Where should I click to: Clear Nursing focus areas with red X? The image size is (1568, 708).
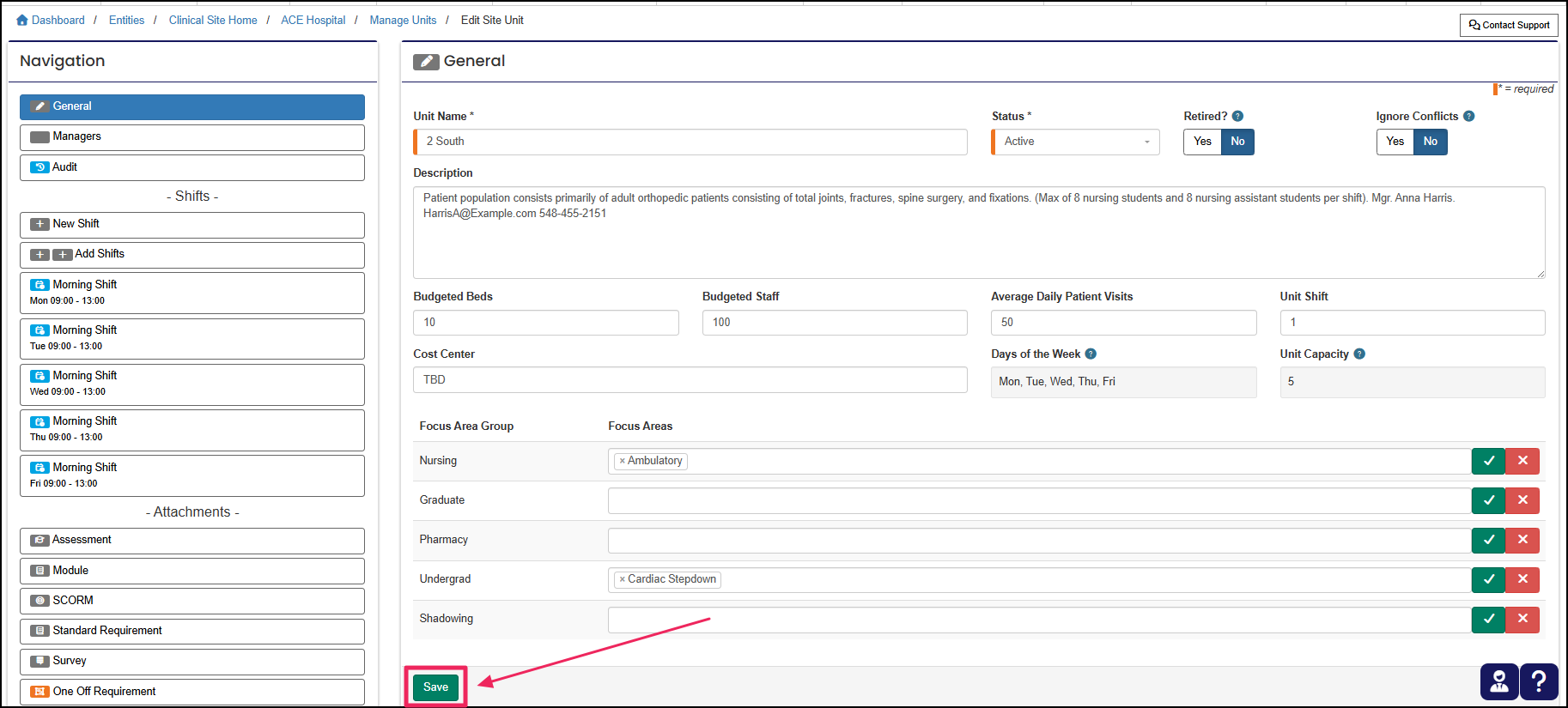point(1522,461)
